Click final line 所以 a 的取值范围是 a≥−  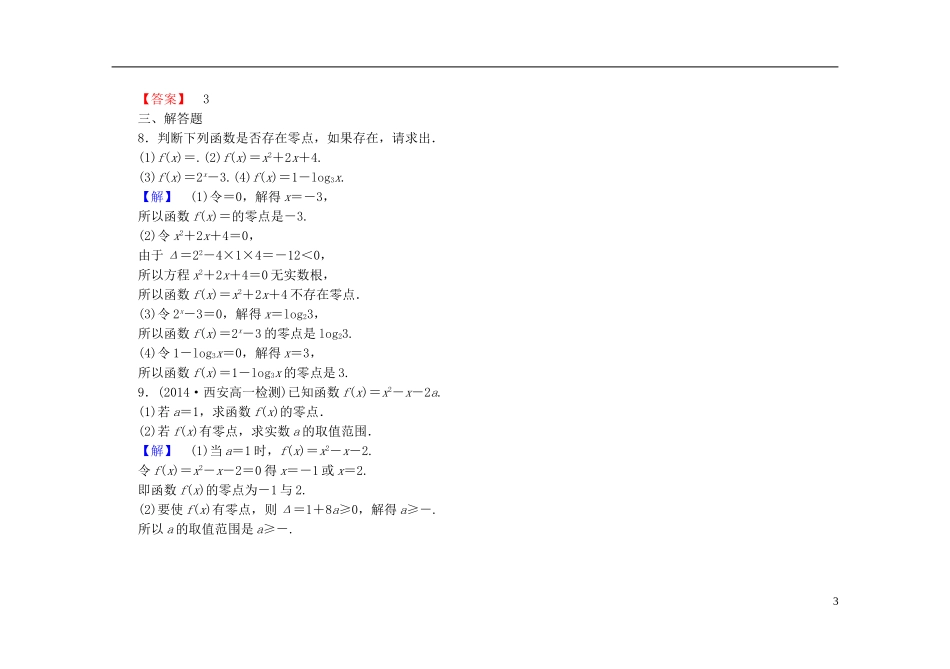215,528
